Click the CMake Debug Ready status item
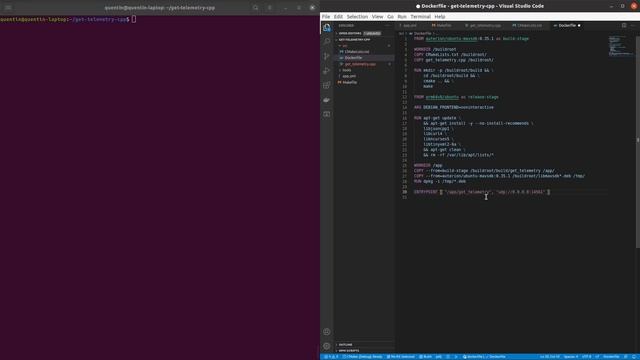This screenshot has height=360, width=640. [x=362, y=357]
